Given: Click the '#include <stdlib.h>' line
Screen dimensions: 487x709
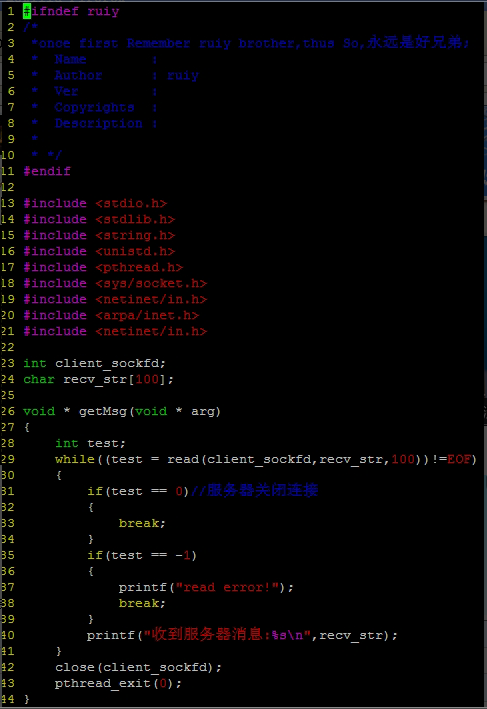Looking at the screenshot, I should (x=99, y=219).
